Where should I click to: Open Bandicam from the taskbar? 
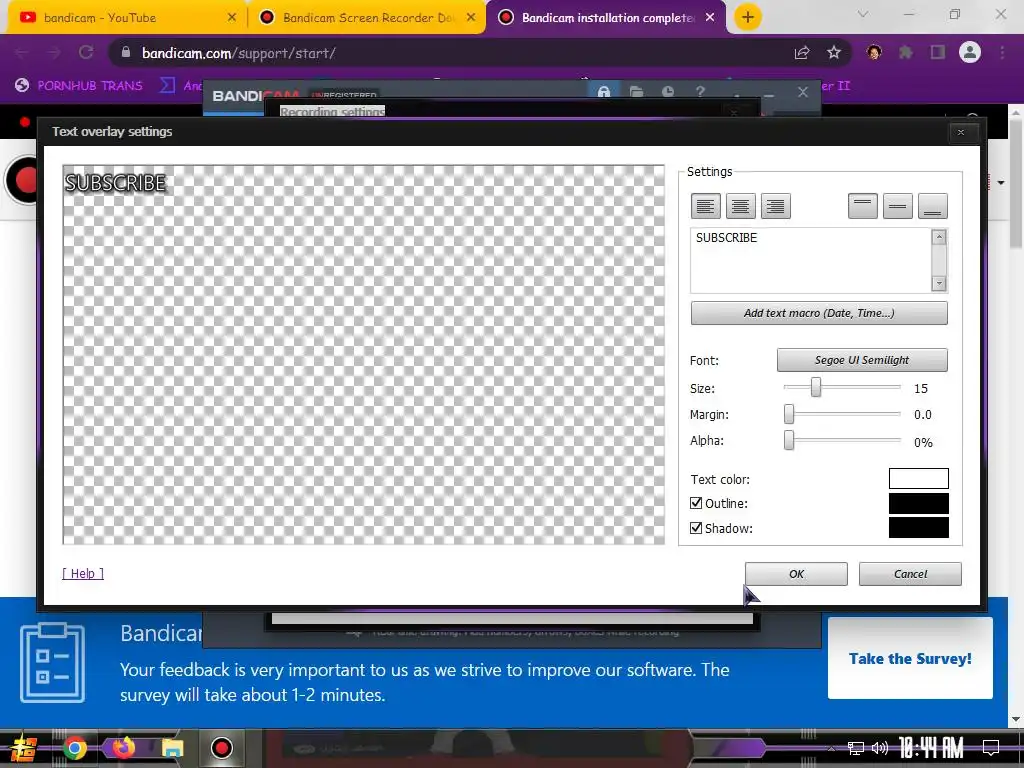tap(222, 748)
